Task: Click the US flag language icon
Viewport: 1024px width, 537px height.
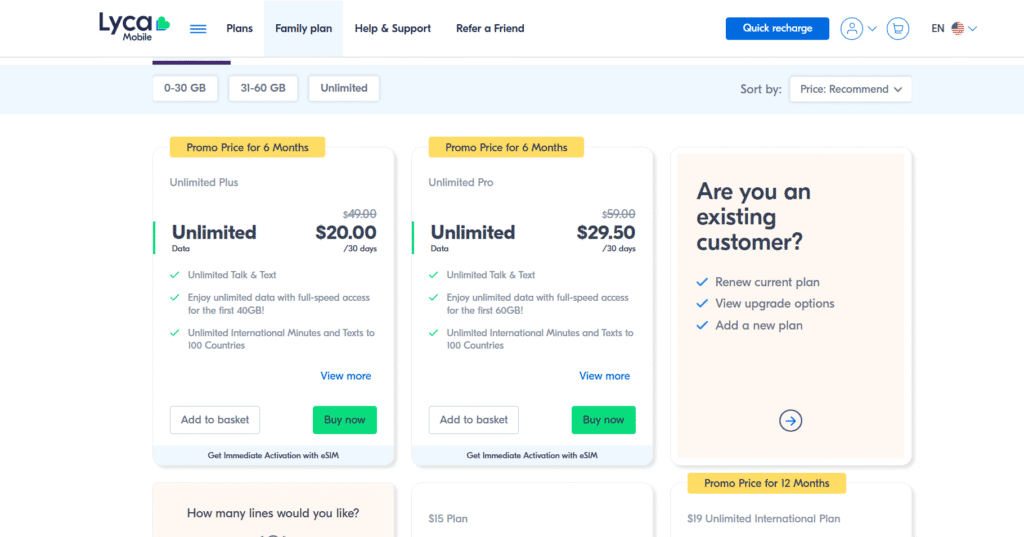Action: coord(957,28)
